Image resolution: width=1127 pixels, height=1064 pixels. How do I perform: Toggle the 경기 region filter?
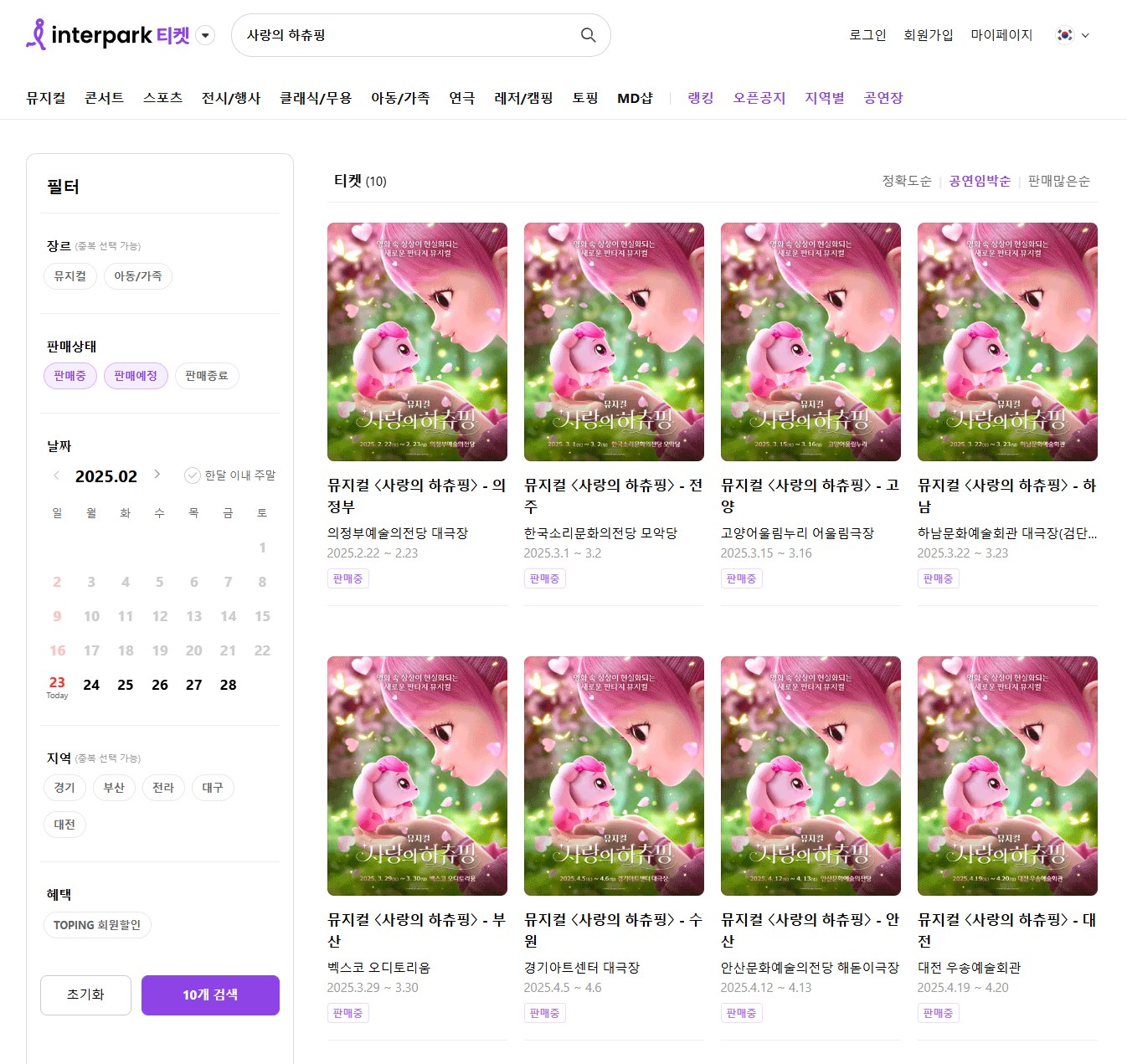[64, 788]
